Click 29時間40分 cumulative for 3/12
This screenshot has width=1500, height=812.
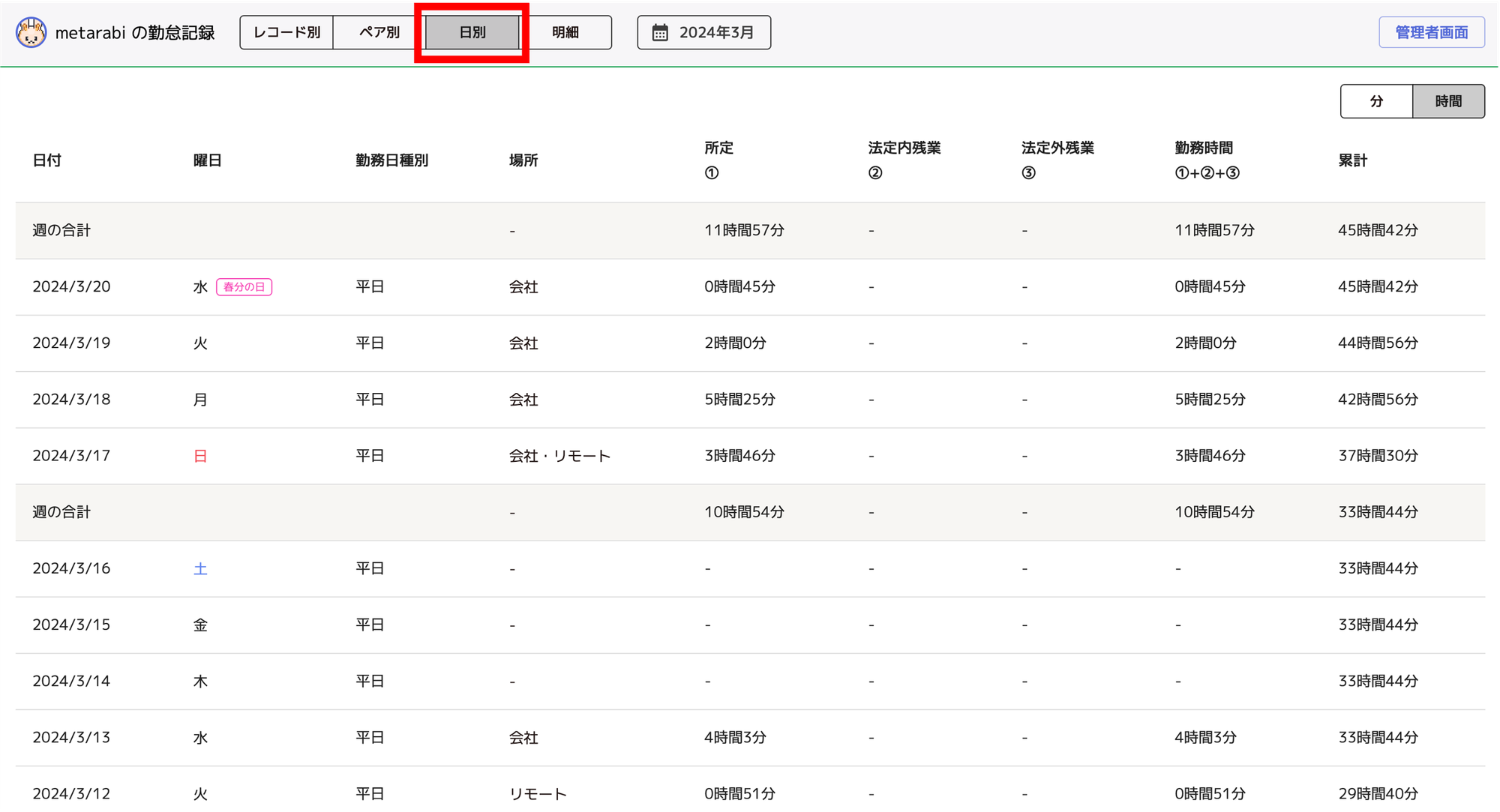1378,794
